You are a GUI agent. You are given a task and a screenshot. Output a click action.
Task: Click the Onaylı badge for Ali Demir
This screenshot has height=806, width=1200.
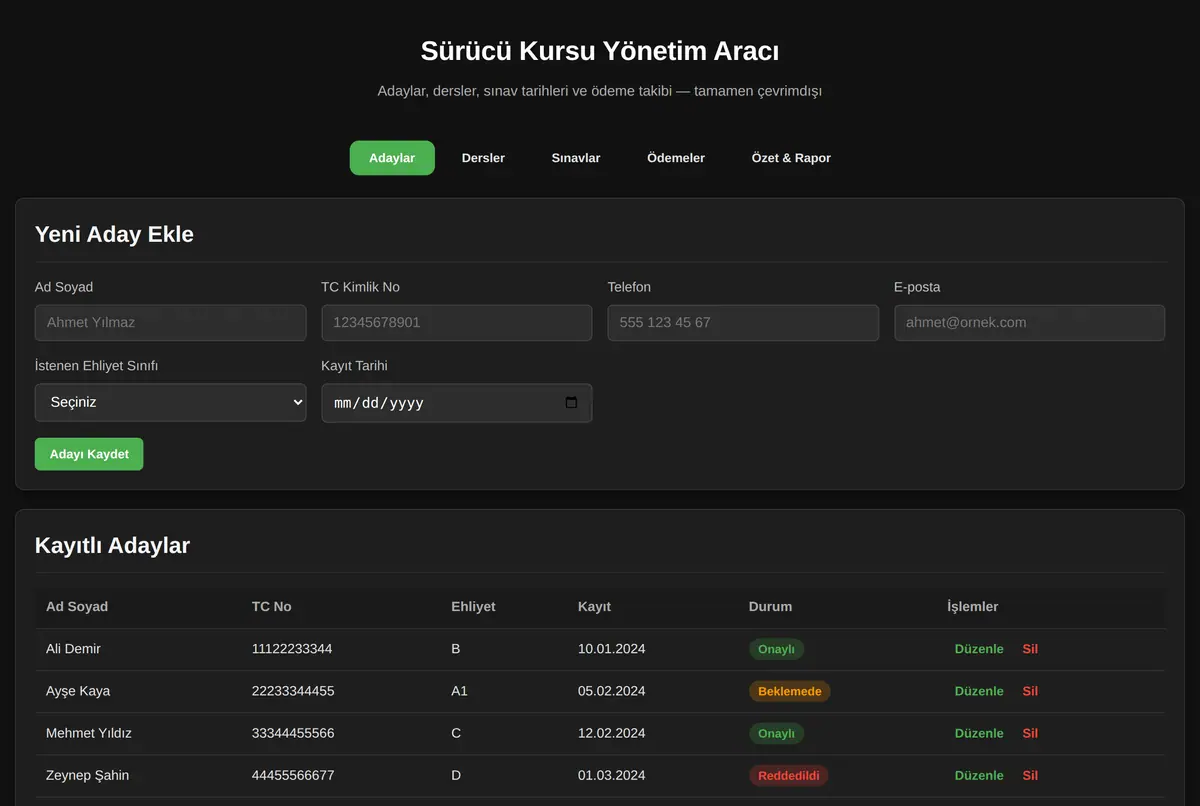[x=776, y=649]
